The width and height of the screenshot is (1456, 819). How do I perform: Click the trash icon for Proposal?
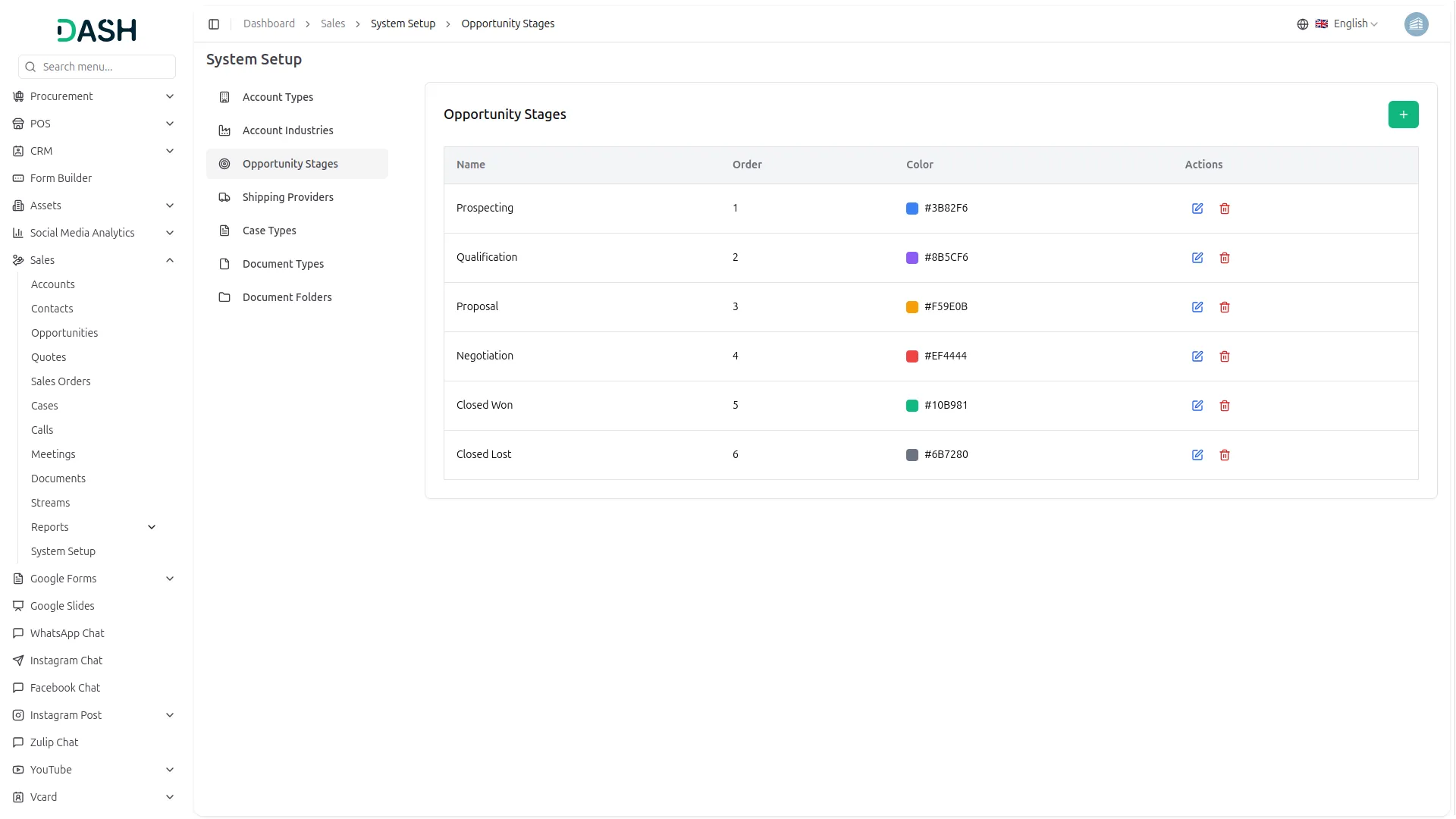[x=1225, y=307]
